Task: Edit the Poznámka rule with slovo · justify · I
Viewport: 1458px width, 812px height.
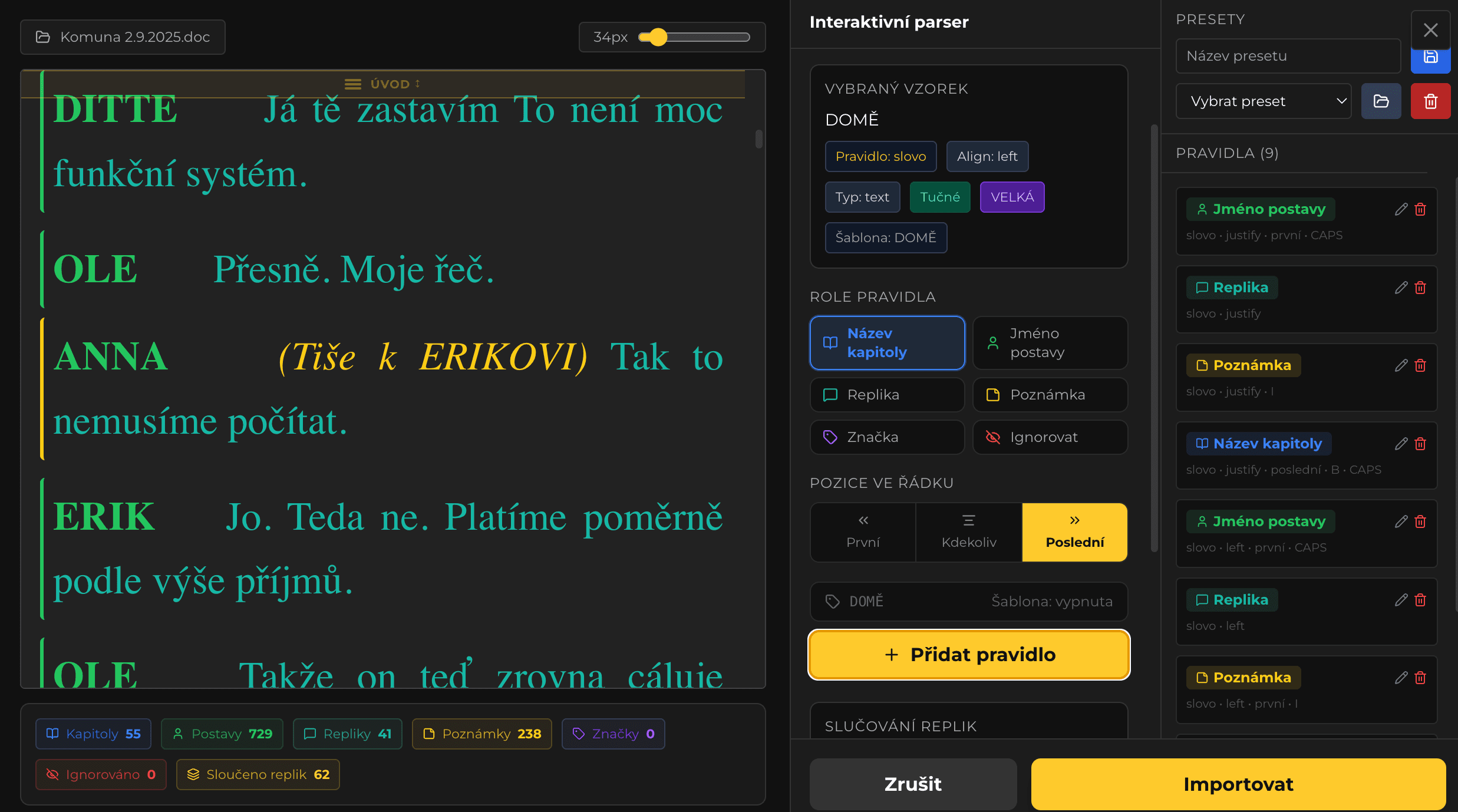Action: [x=1401, y=365]
